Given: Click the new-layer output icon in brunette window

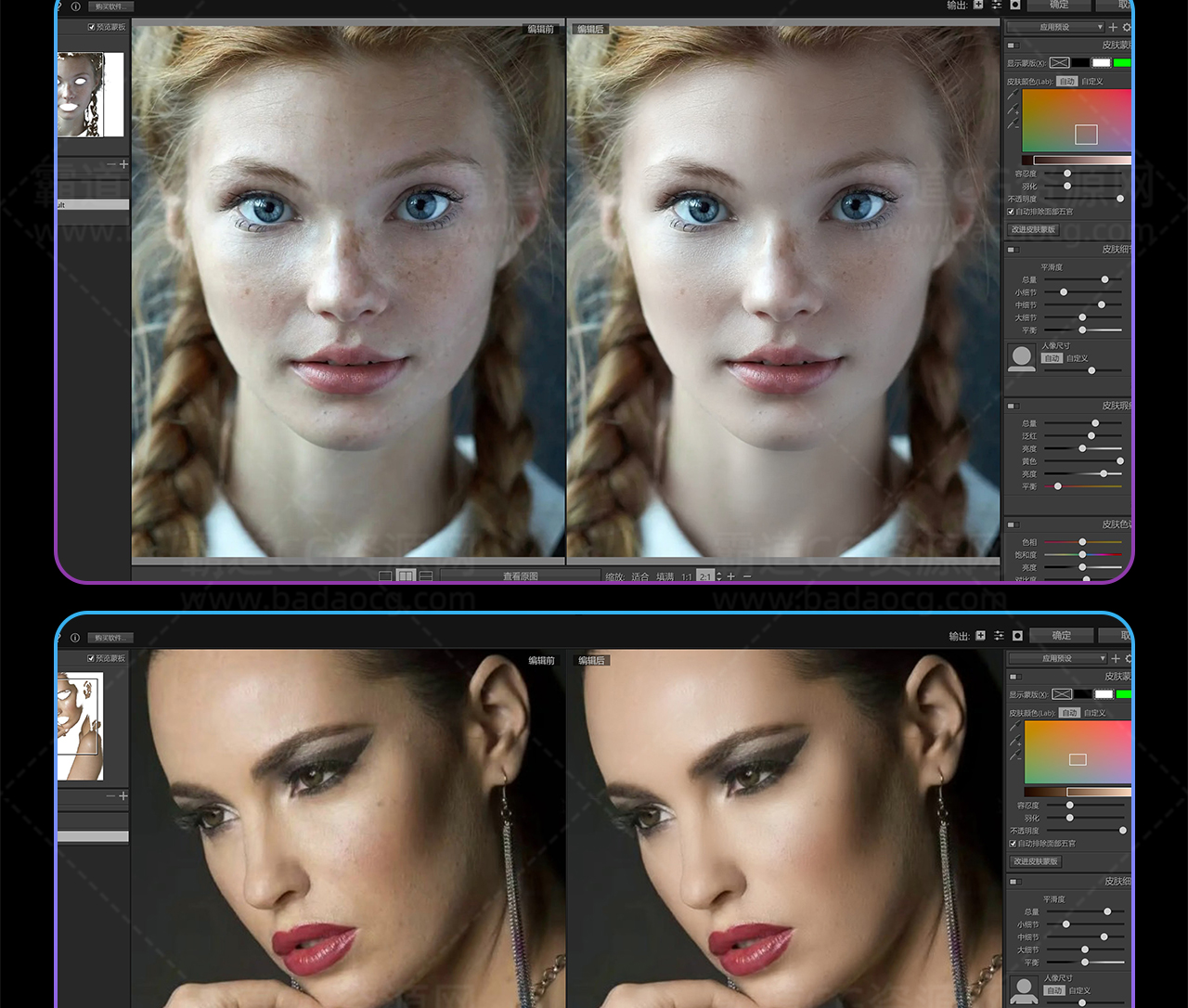Looking at the screenshot, I should [x=981, y=636].
